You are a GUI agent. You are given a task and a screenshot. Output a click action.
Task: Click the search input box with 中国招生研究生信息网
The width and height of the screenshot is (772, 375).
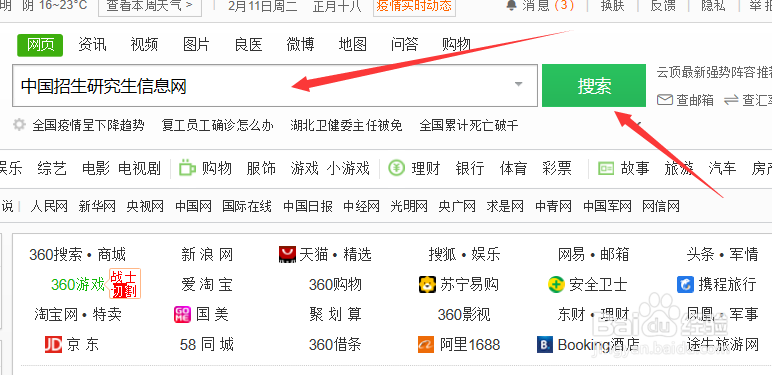coord(275,86)
